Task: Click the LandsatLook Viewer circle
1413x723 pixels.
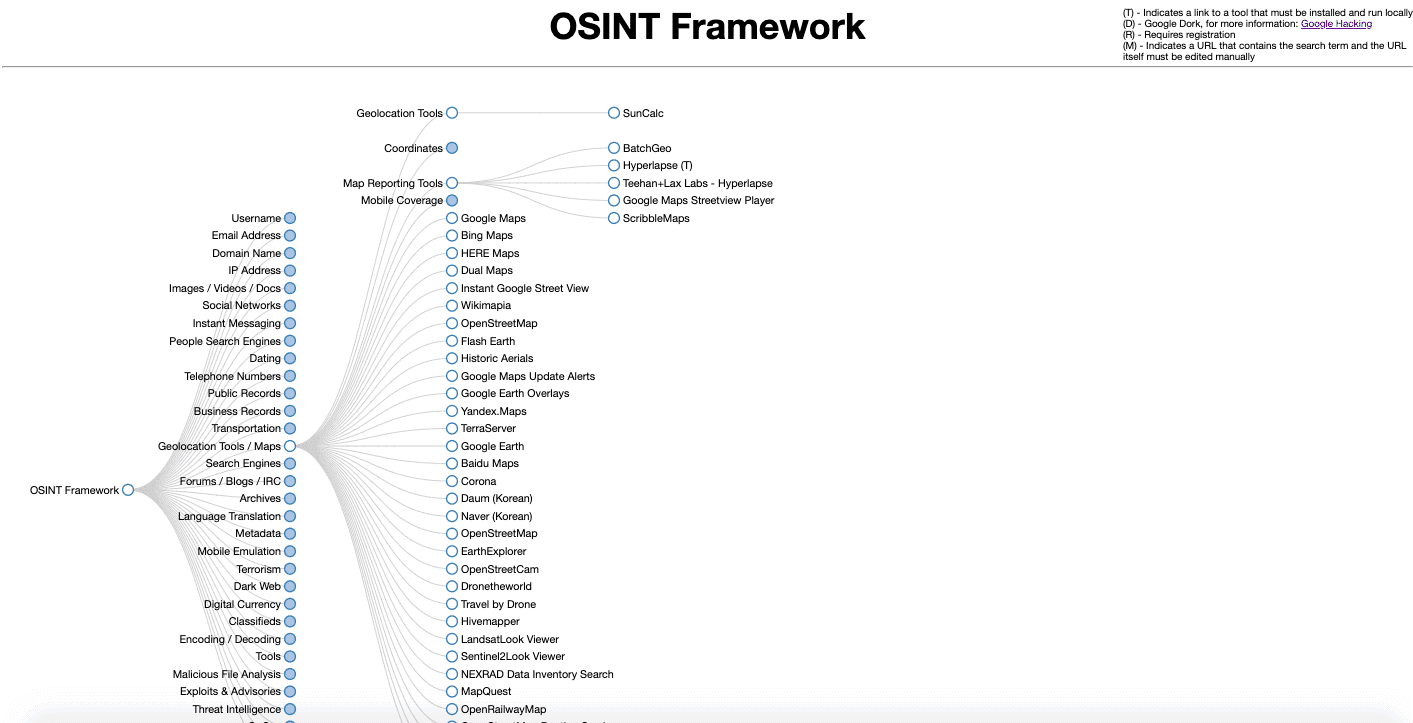Action: pyautogui.click(x=452, y=639)
